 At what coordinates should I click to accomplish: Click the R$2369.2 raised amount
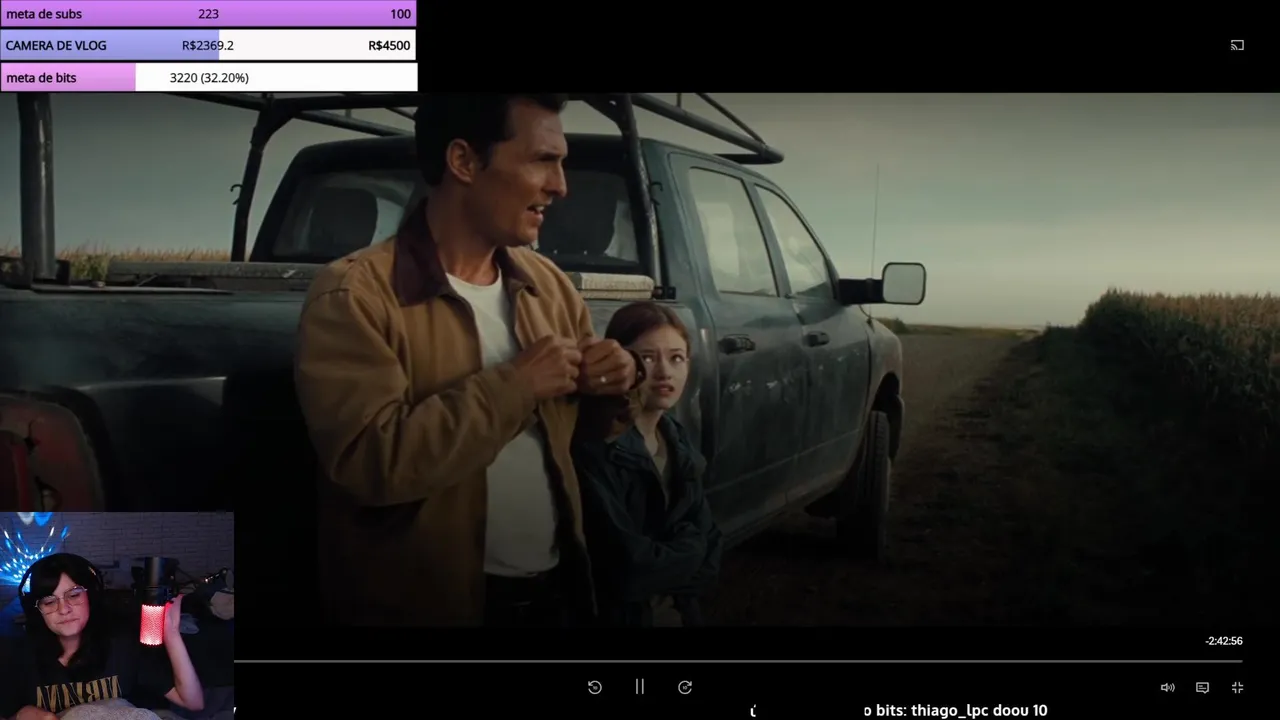[208, 45]
